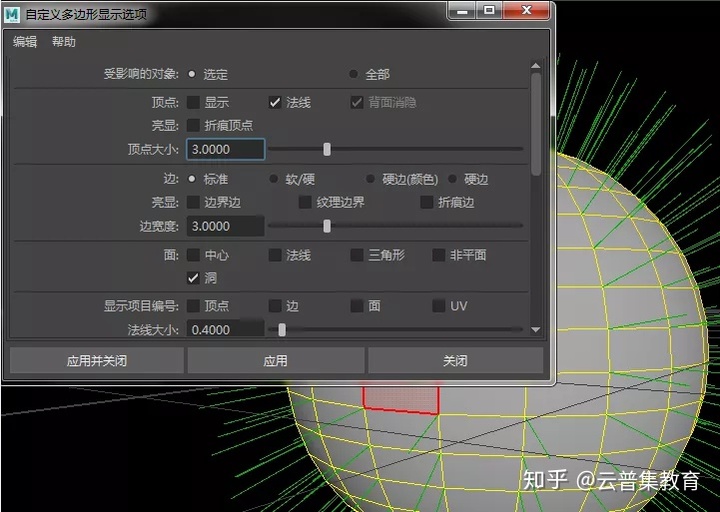
Task: Click the Maya logo icon in title bar
Action: (x=11, y=14)
